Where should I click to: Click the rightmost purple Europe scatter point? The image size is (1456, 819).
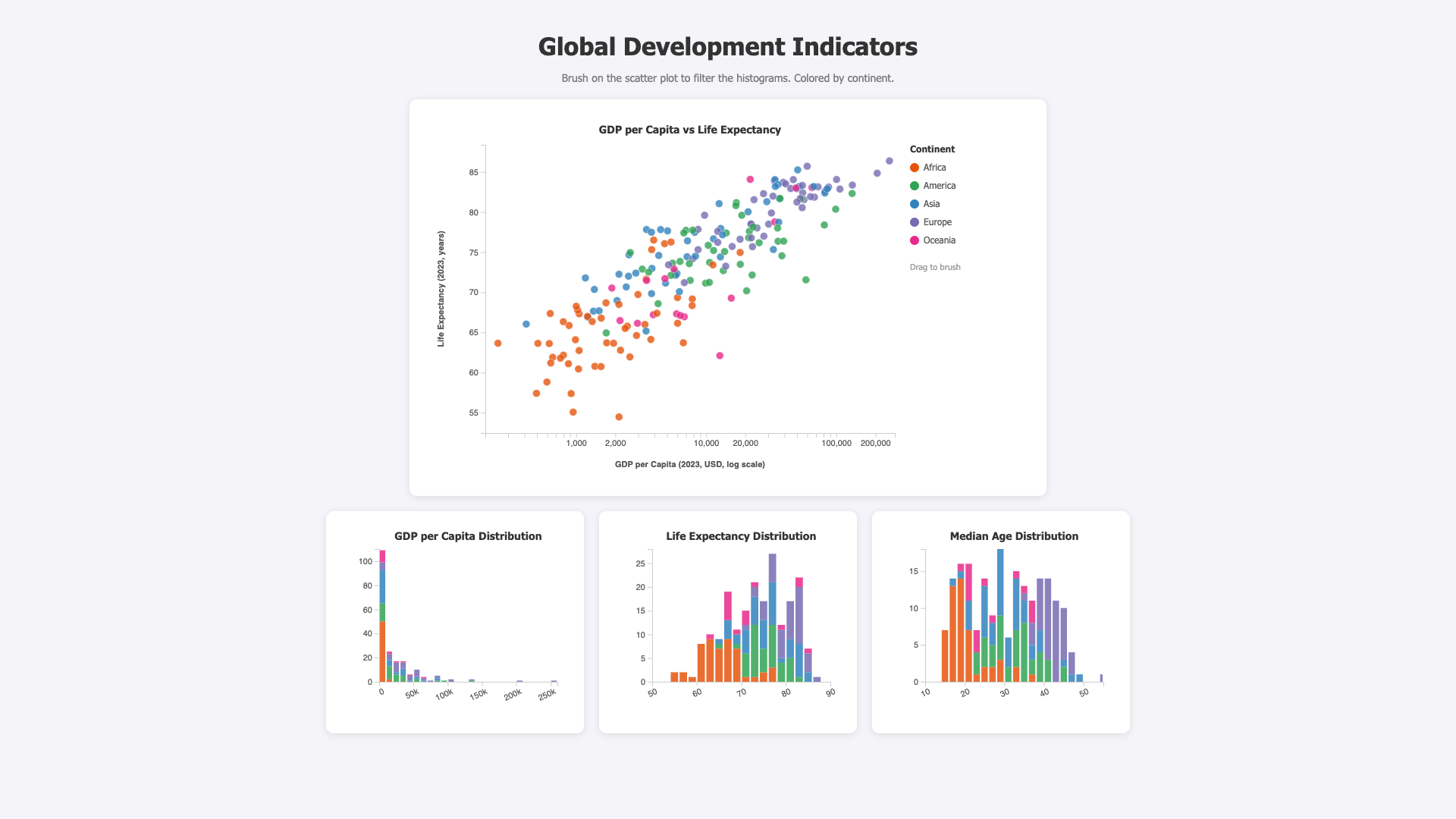pos(890,161)
